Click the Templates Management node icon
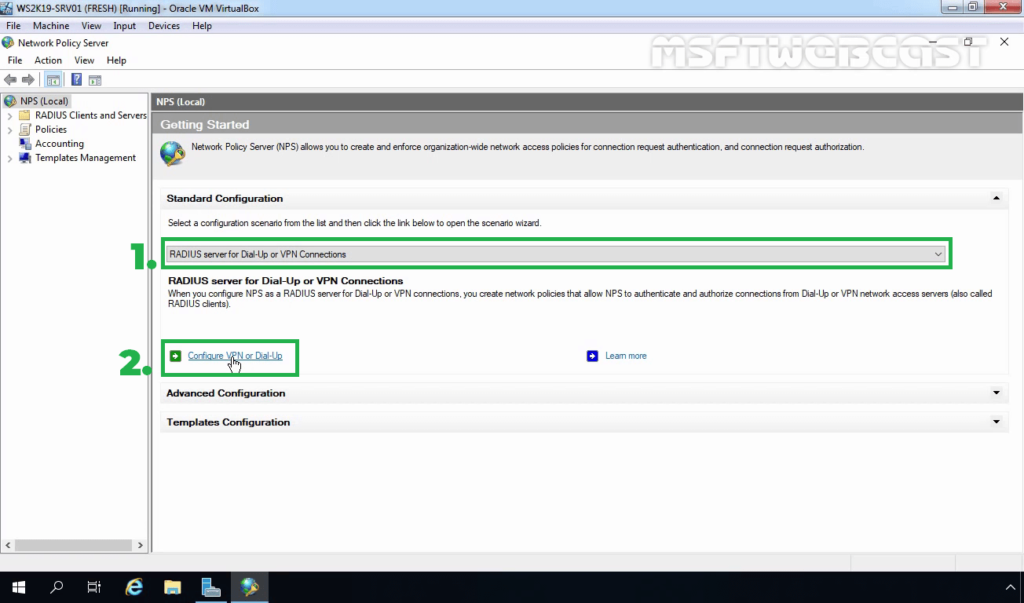Image resolution: width=1024 pixels, height=603 pixels. tap(25, 158)
